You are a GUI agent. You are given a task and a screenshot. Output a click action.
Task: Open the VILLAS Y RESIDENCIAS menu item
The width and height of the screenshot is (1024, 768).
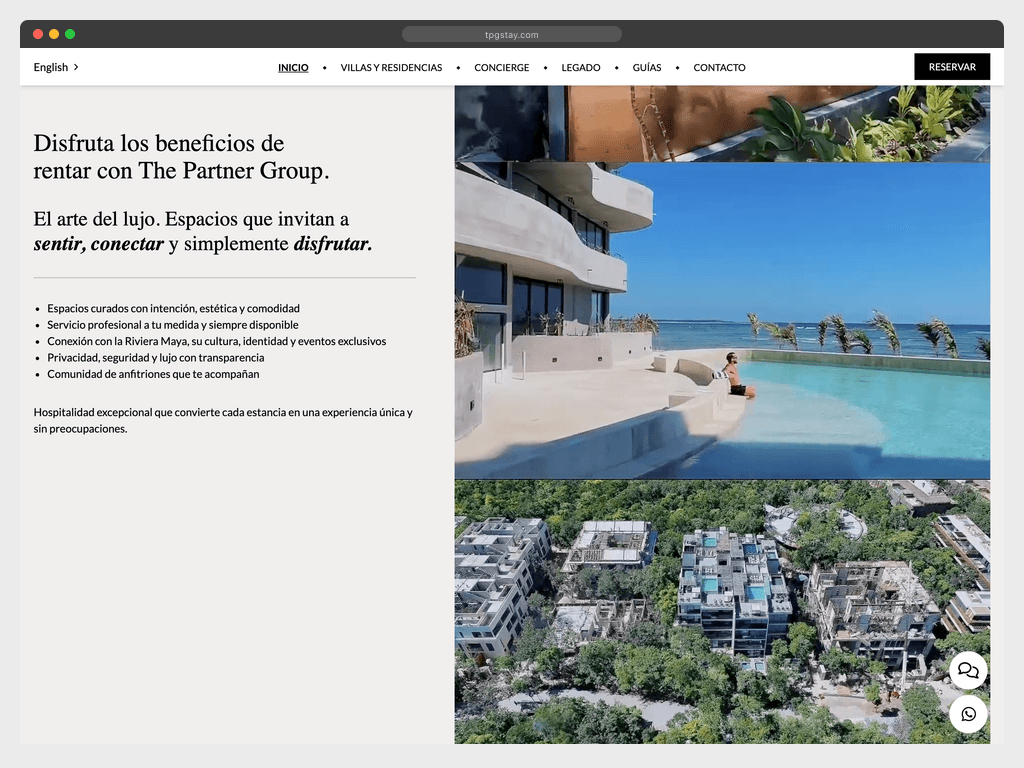[x=391, y=67]
